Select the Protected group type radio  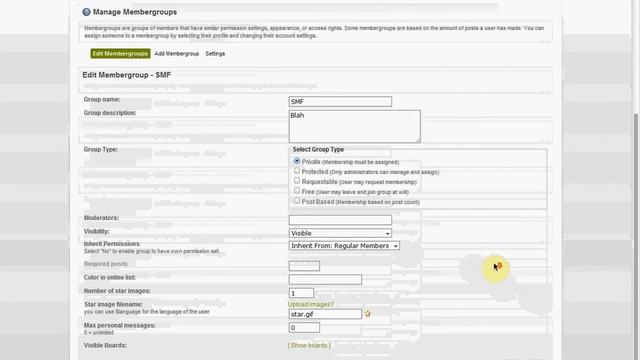pyautogui.click(x=297, y=171)
